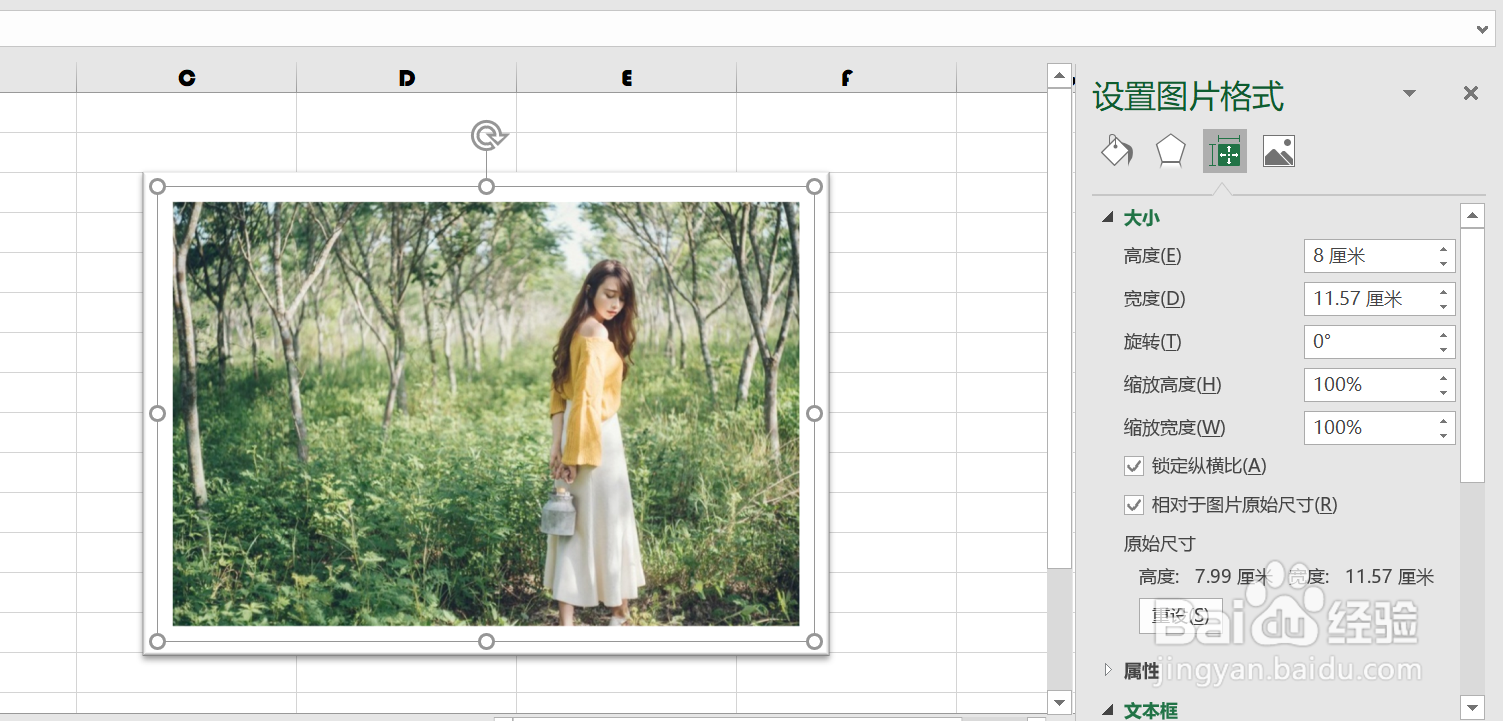Decrease 高度 with the down spinner
The width and height of the screenshot is (1503, 721).
[1444, 264]
